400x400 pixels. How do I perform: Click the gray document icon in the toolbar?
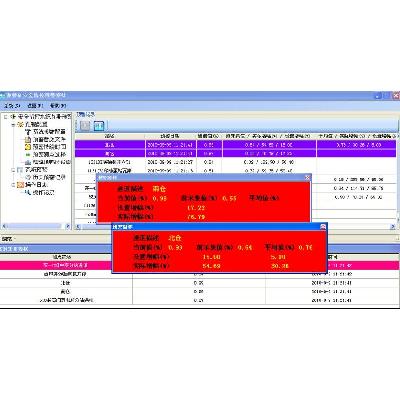85,125
